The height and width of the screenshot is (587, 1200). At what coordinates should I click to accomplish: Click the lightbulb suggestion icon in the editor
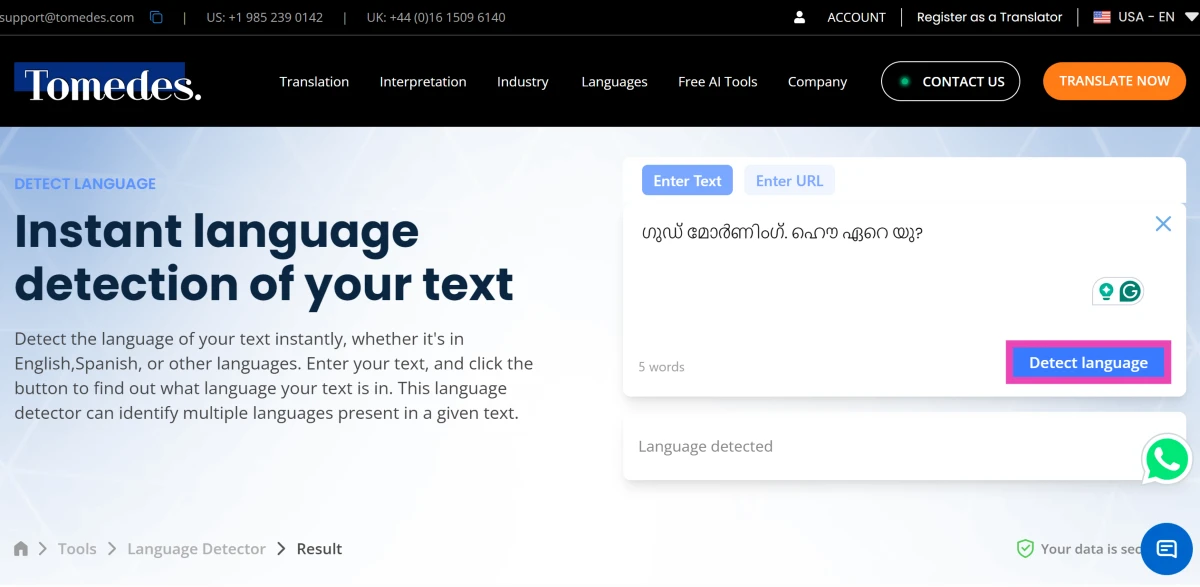tap(1104, 291)
